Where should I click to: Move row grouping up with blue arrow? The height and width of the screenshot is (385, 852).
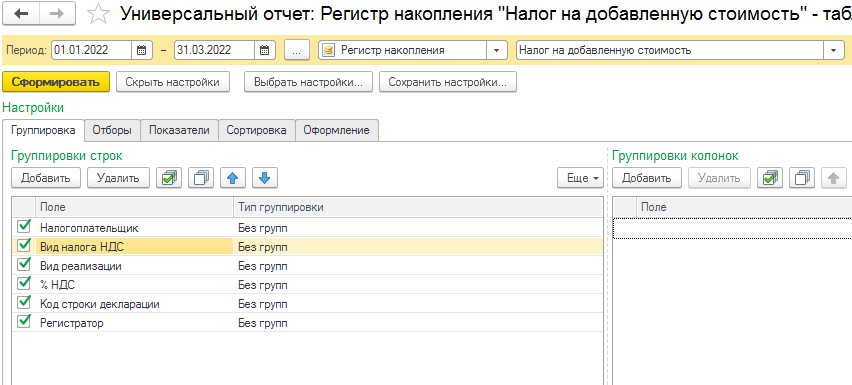pyautogui.click(x=233, y=178)
